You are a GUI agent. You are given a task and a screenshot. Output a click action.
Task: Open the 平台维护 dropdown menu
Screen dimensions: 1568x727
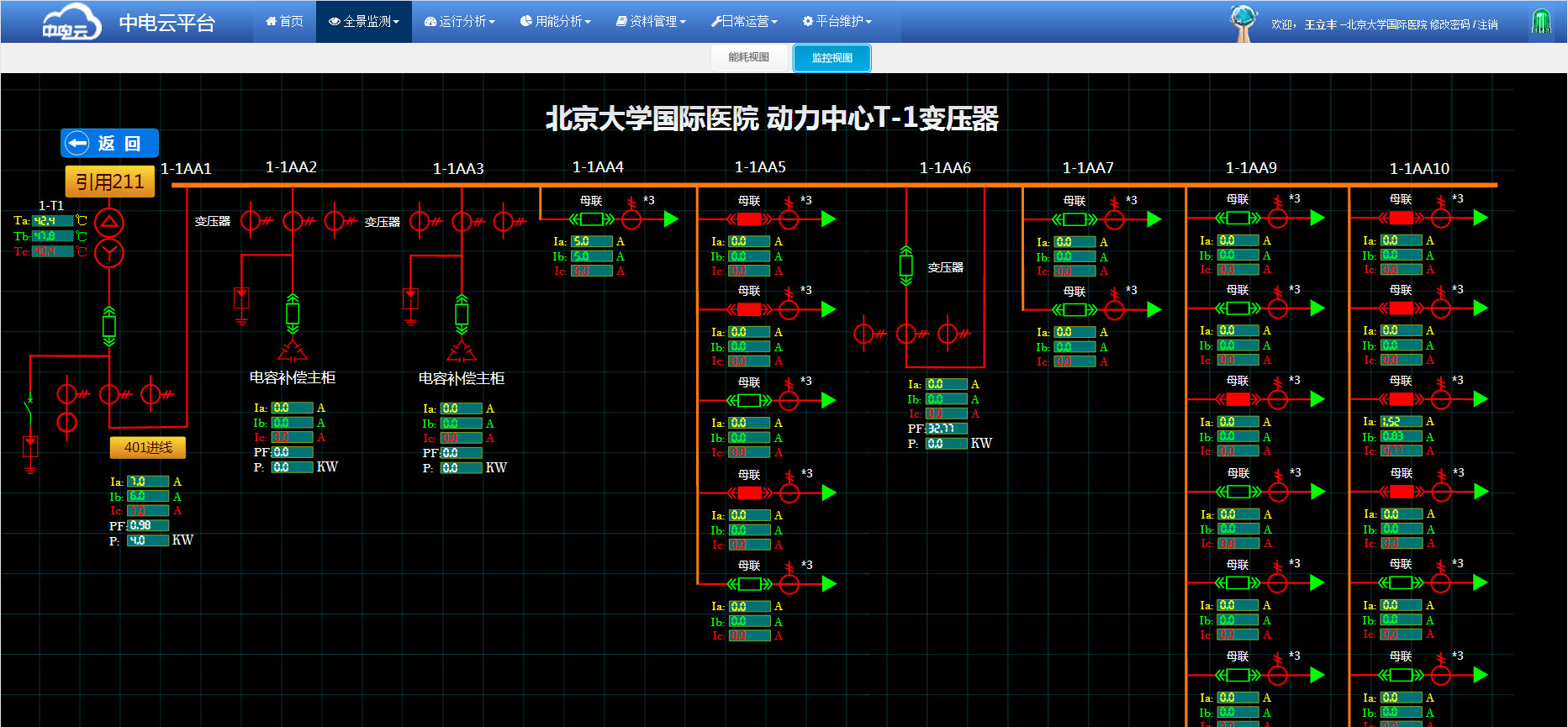pyautogui.click(x=837, y=21)
